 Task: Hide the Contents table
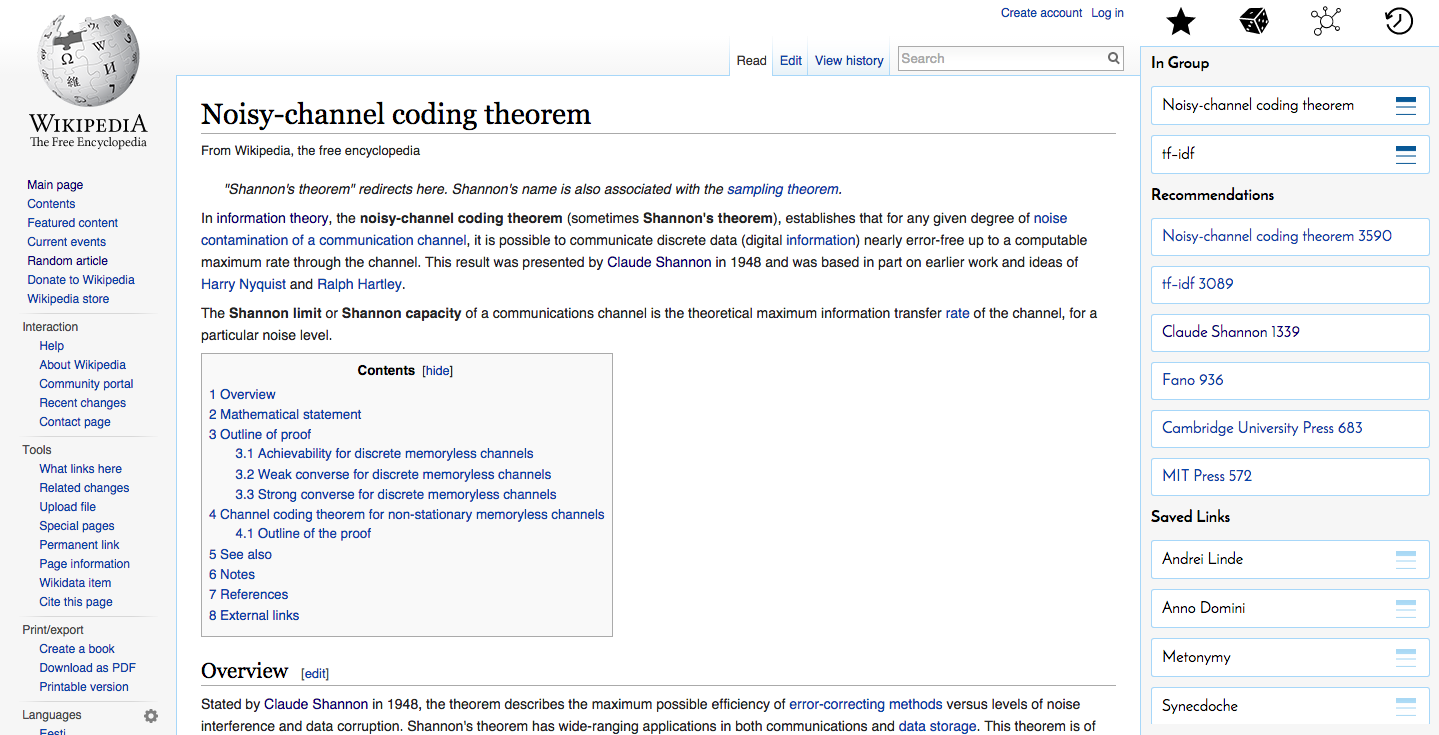pos(438,371)
